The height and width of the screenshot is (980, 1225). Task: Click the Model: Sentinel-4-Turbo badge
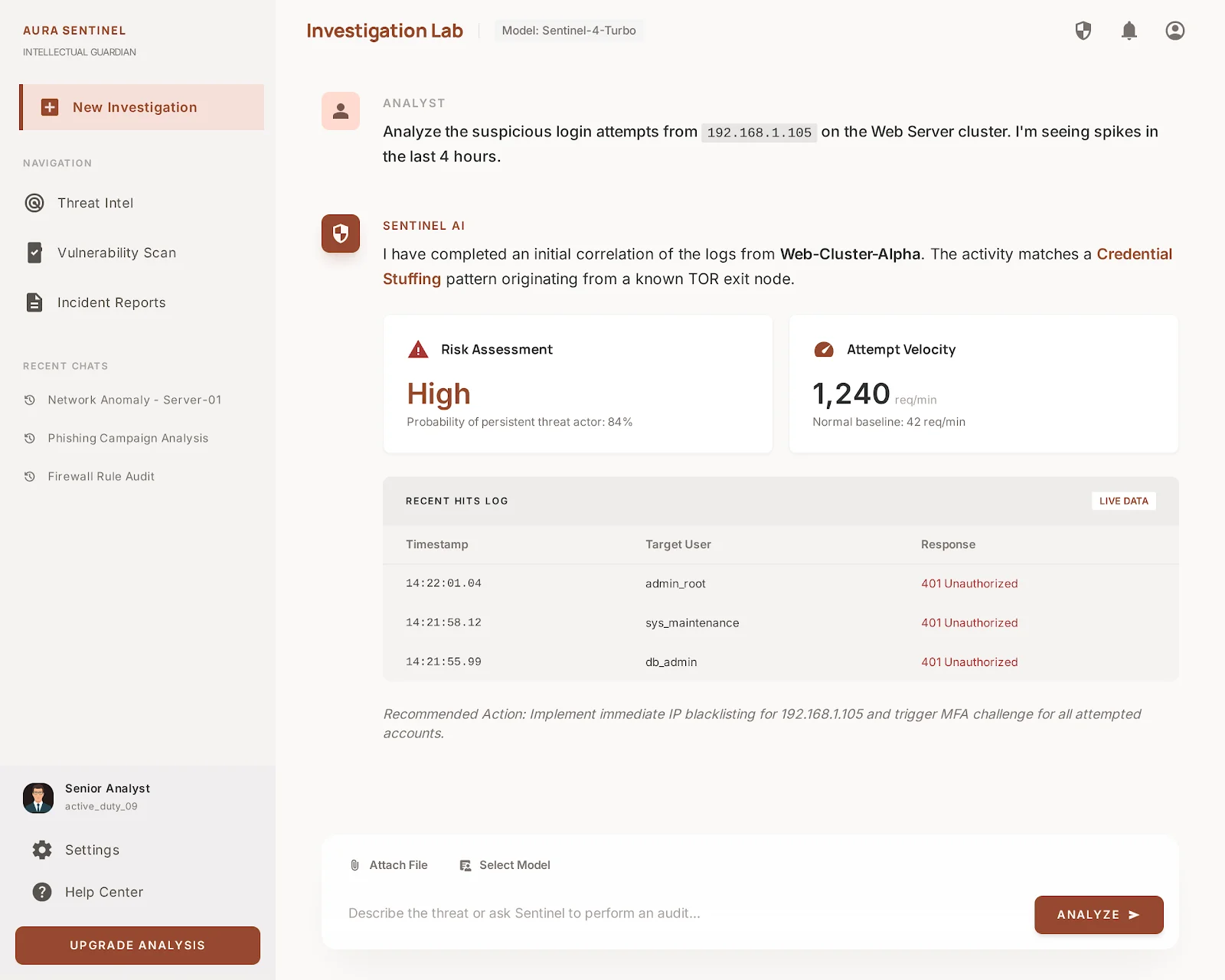pyautogui.click(x=569, y=31)
